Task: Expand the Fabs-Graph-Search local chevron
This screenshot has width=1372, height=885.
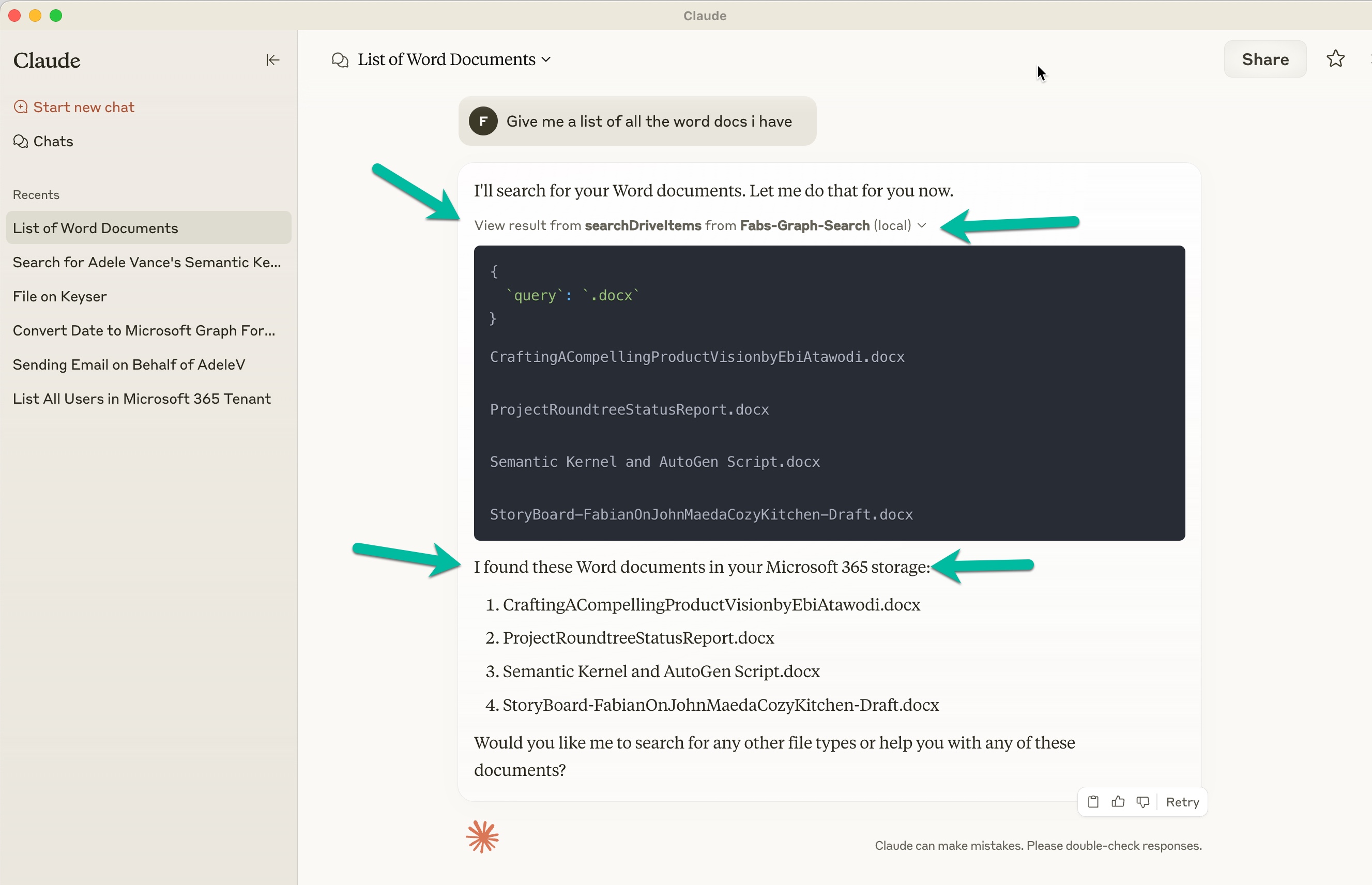Action: click(x=921, y=225)
